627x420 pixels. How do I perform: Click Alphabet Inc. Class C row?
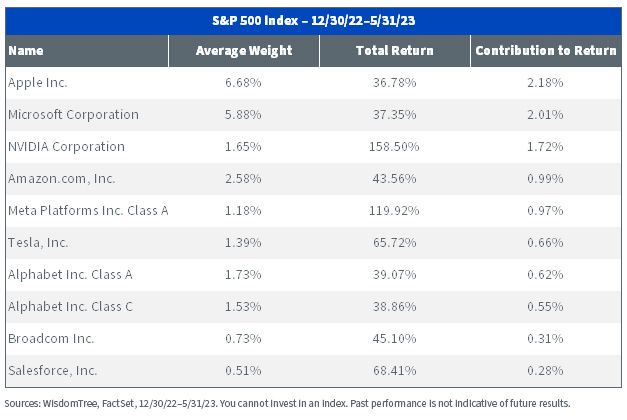pos(314,307)
